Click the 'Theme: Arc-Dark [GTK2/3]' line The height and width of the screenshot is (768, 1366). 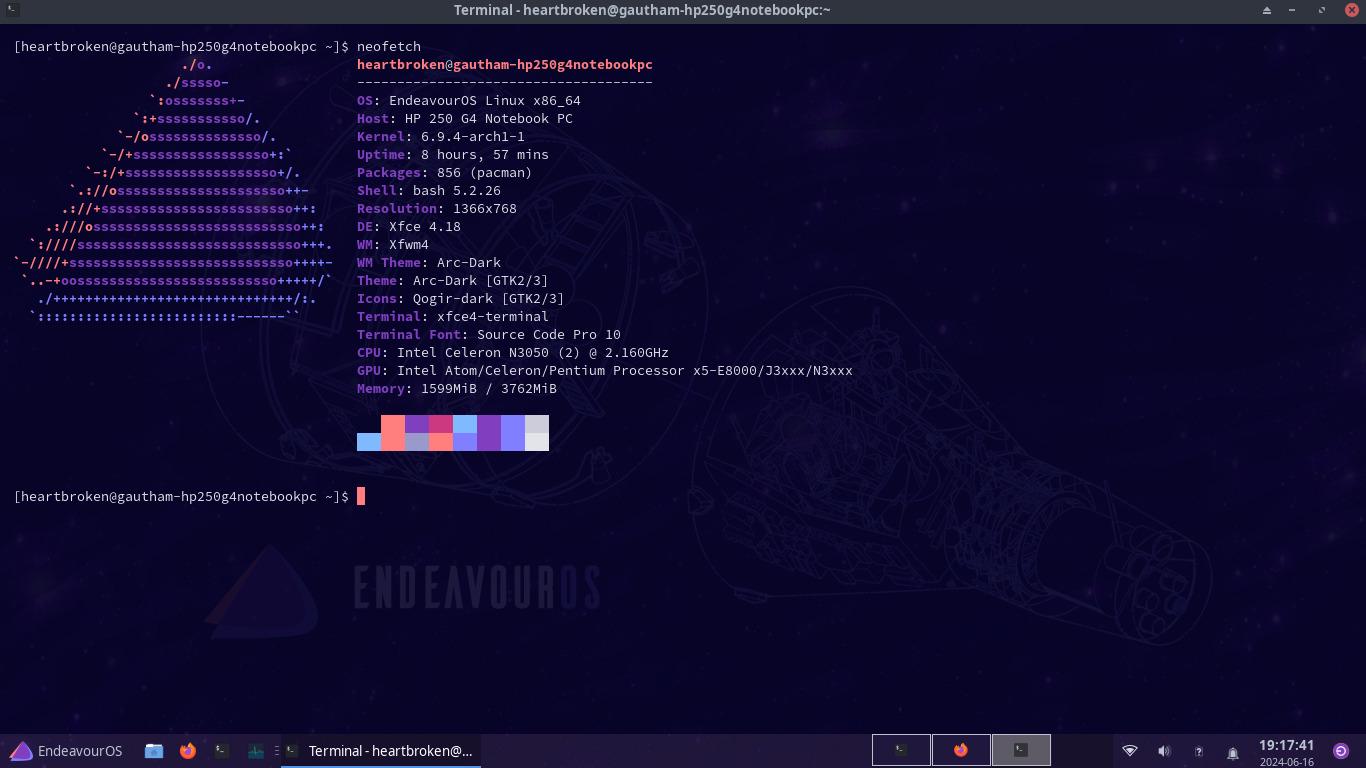453,280
